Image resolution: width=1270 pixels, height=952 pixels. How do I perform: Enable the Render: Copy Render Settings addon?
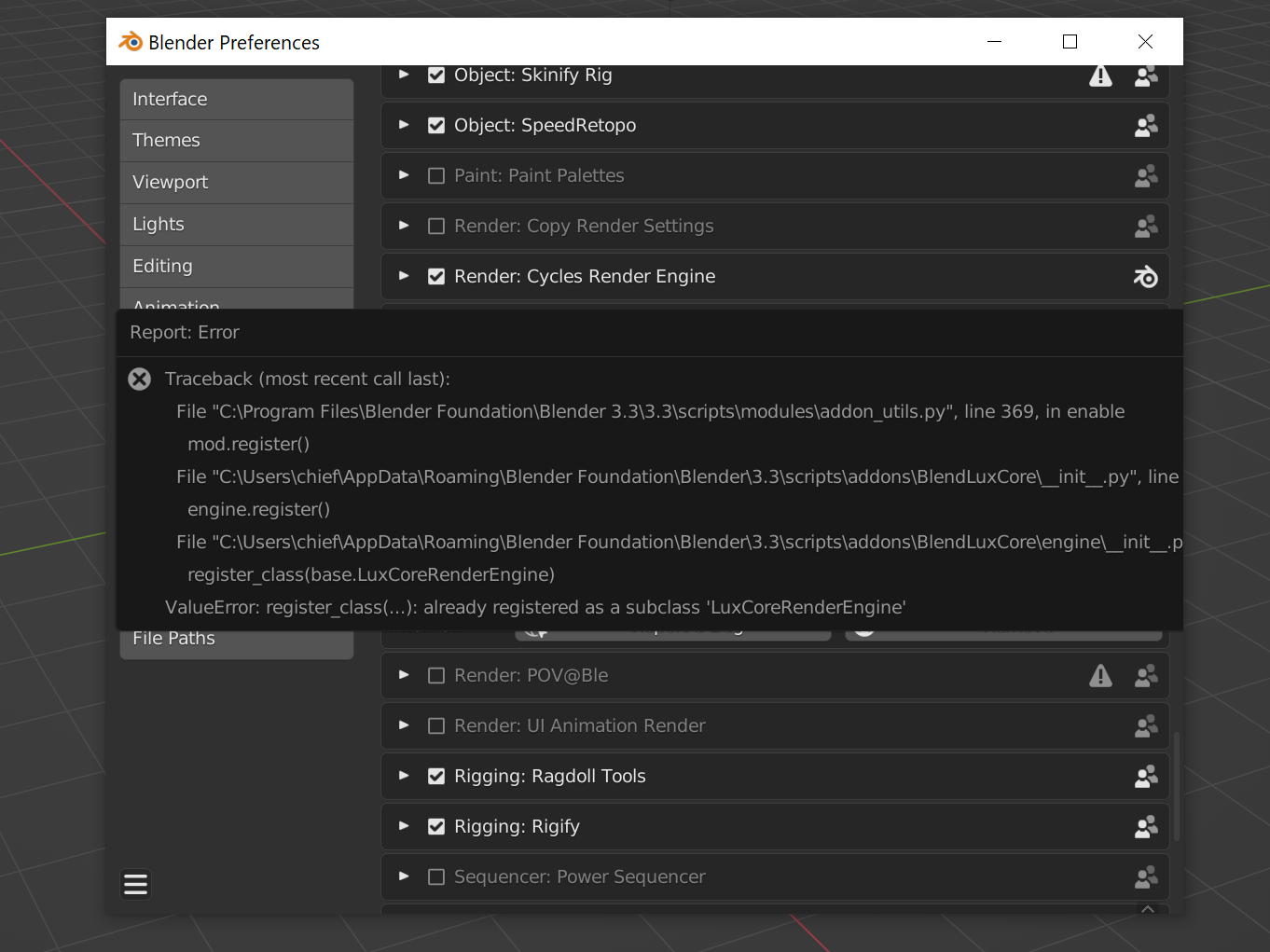435,227
